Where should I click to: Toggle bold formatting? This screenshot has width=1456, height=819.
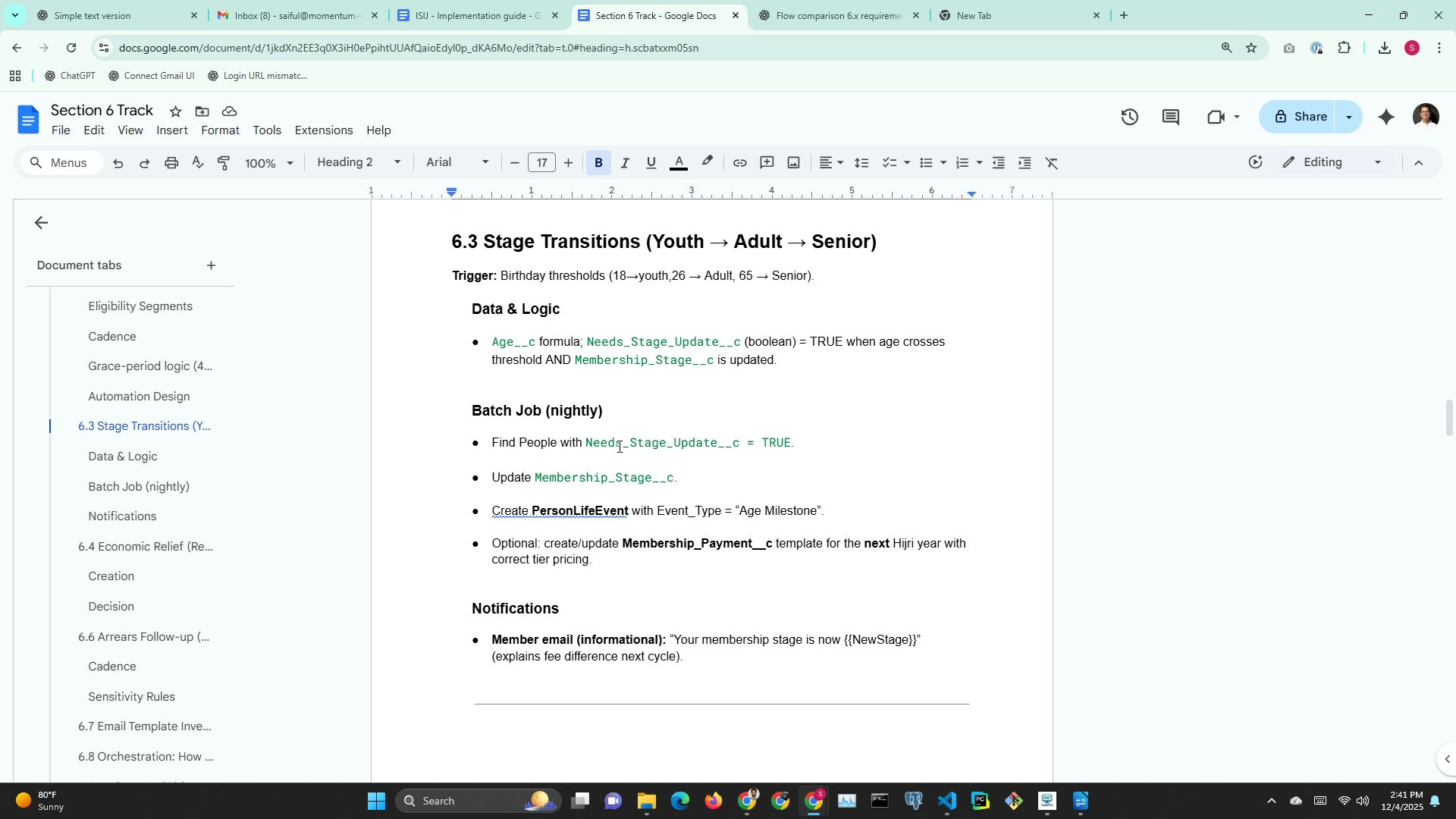point(598,163)
